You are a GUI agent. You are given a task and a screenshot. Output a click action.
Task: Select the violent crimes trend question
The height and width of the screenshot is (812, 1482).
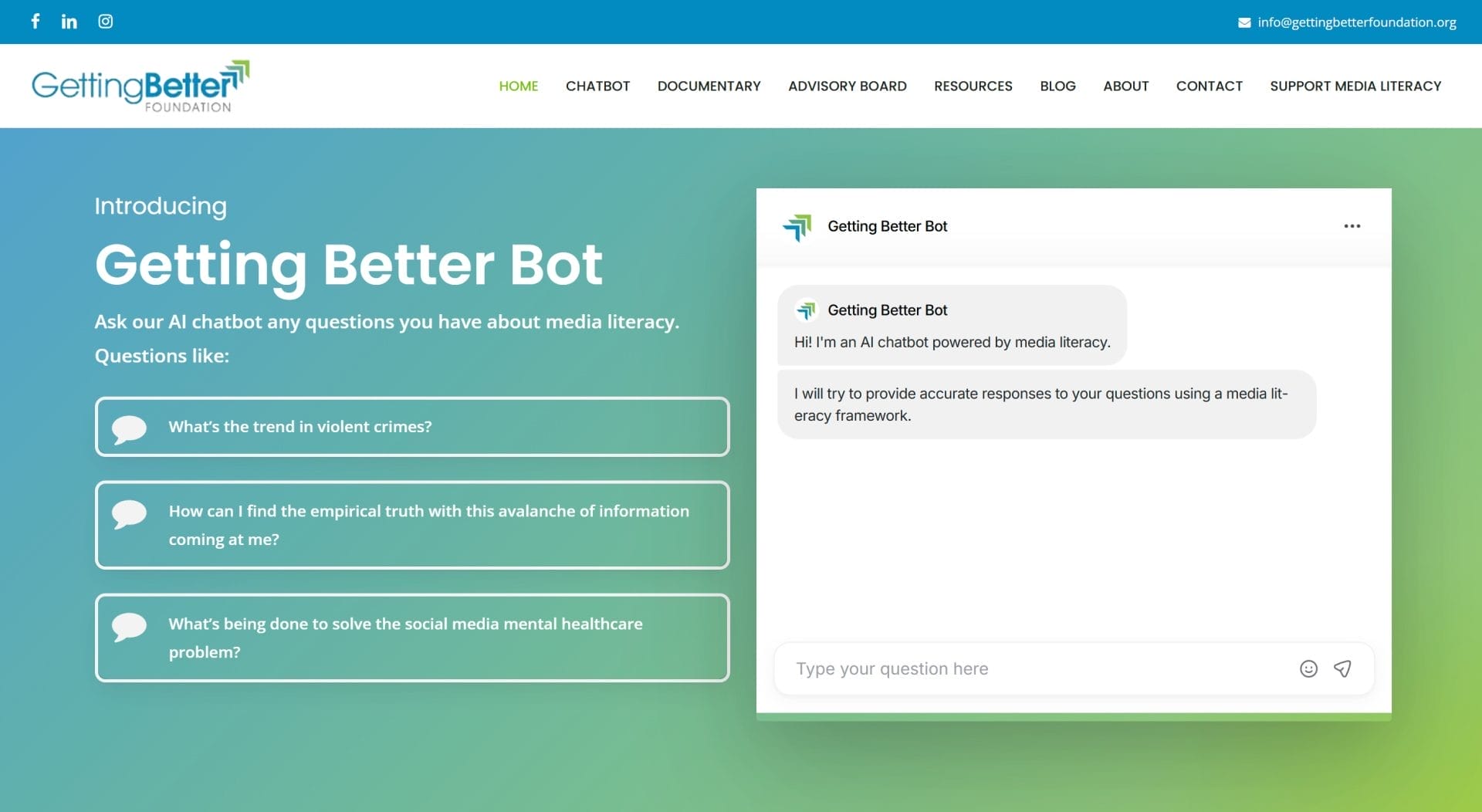pyautogui.click(x=412, y=427)
